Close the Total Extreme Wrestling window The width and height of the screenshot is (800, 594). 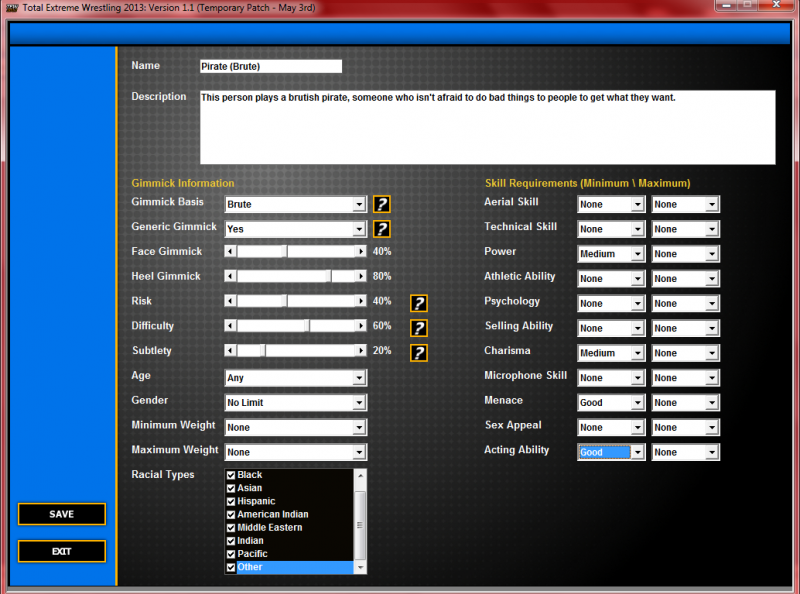point(777,5)
